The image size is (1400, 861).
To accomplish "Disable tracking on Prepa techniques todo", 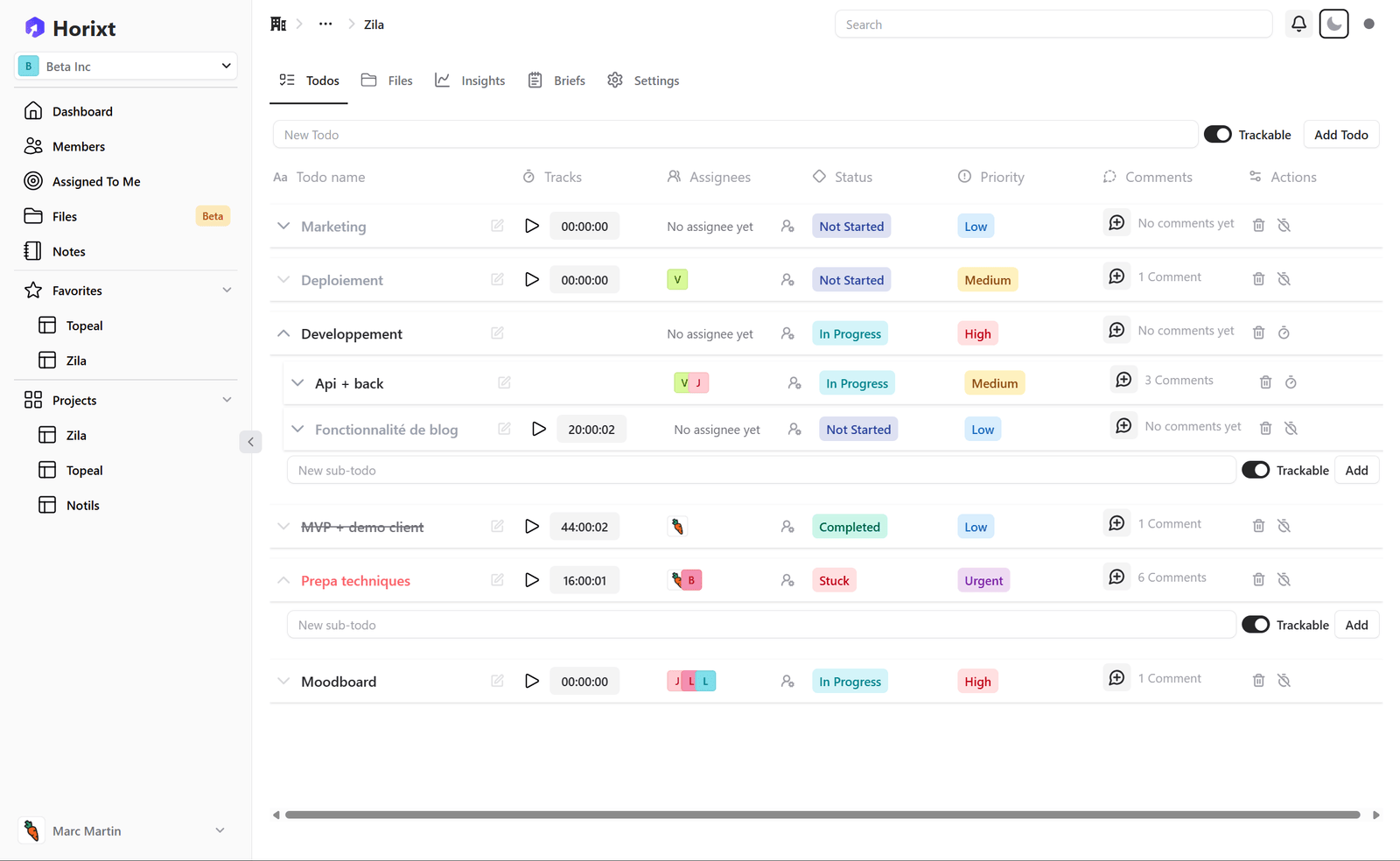I will [x=1284, y=579].
